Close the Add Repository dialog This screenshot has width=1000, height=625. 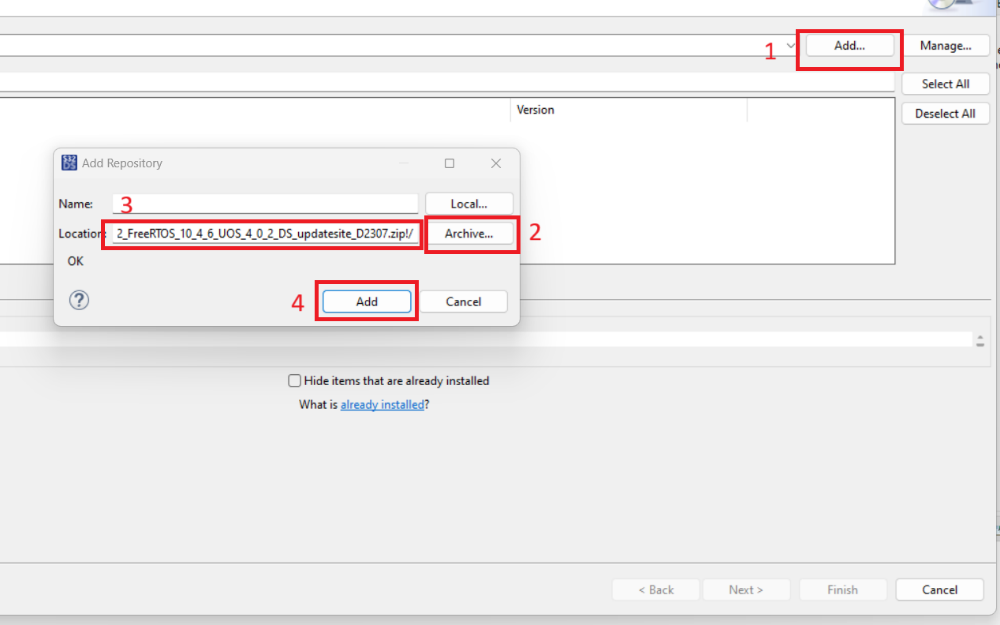coord(496,163)
